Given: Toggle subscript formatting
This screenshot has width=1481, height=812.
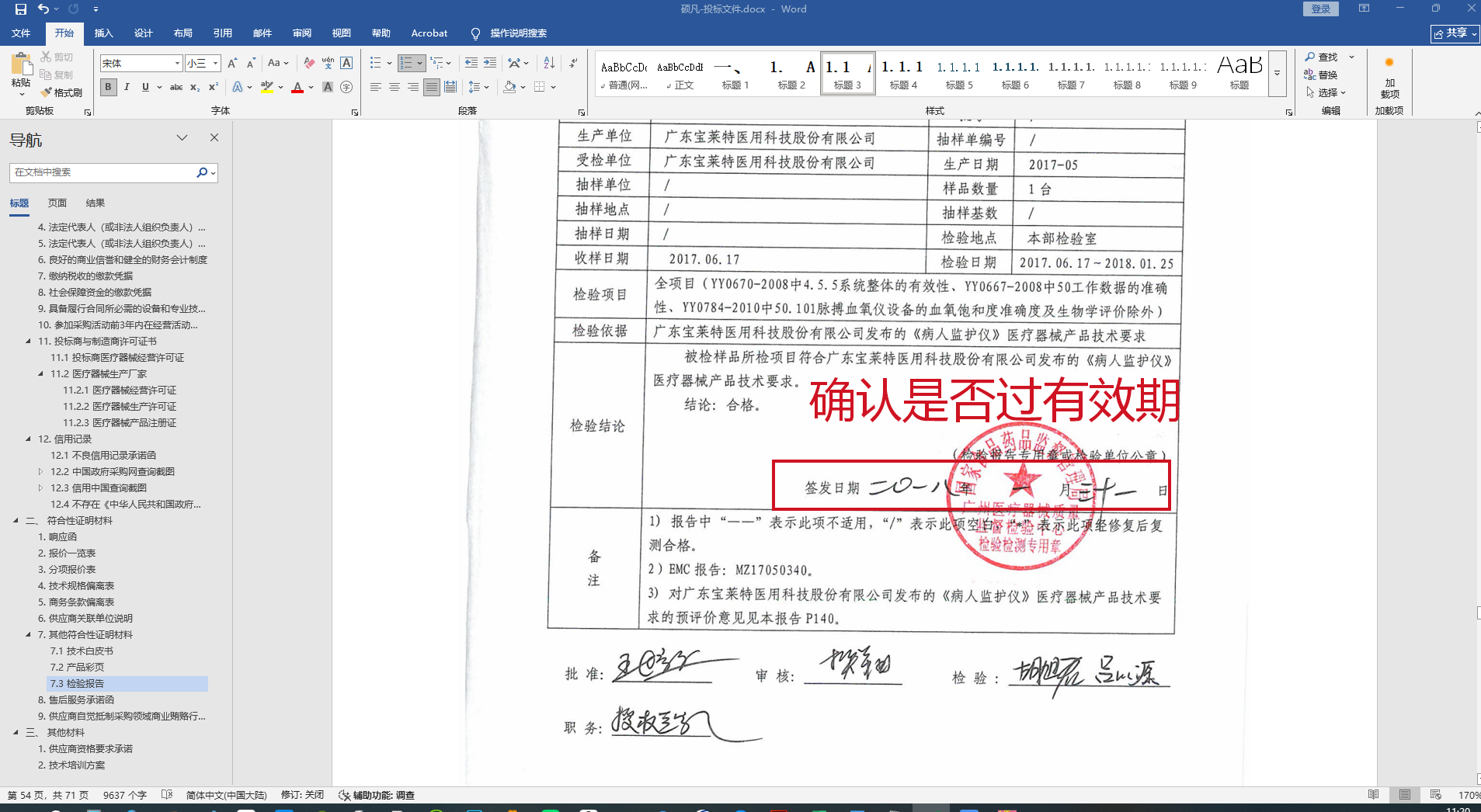Looking at the screenshot, I should [x=195, y=87].
